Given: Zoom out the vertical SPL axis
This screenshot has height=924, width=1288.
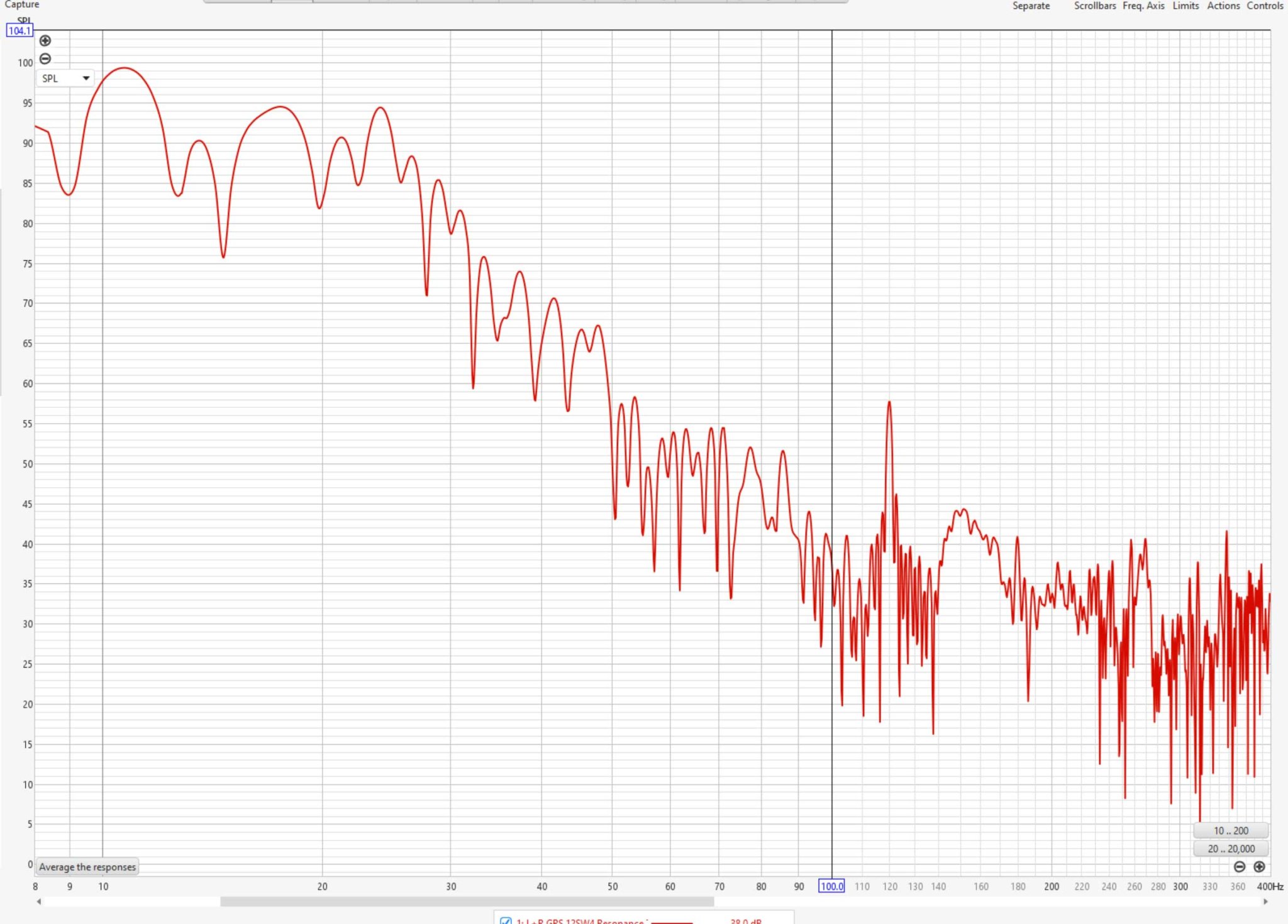Looking at the screenshot, I should pos(45,59).
